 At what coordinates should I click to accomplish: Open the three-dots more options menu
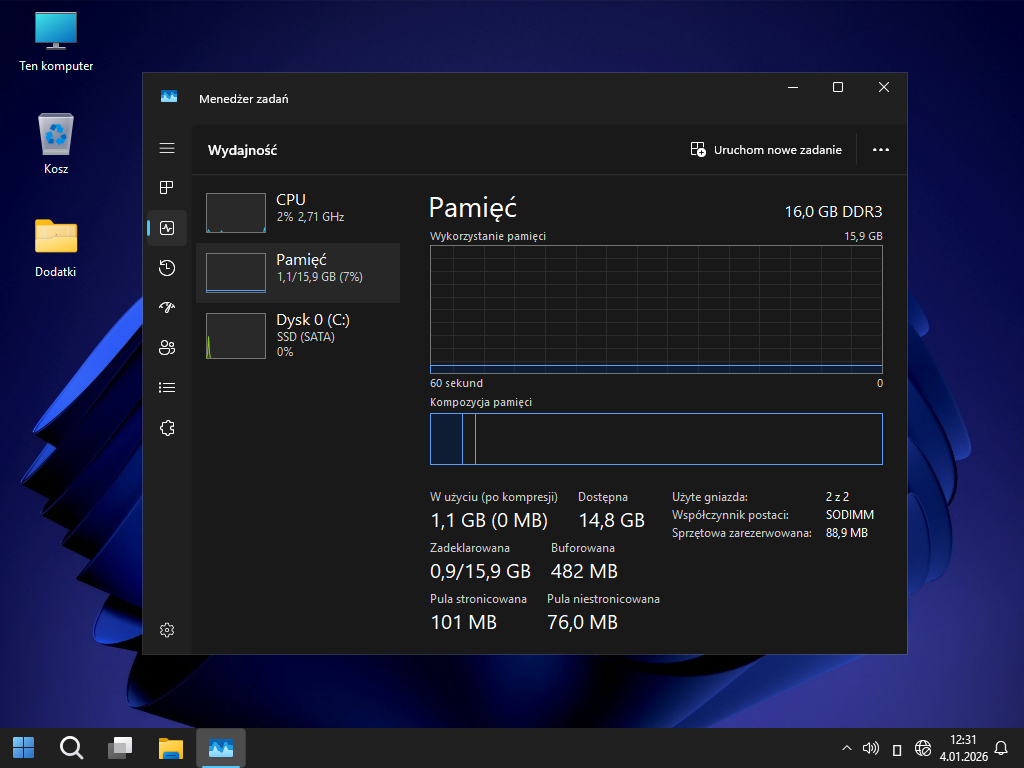880,150
